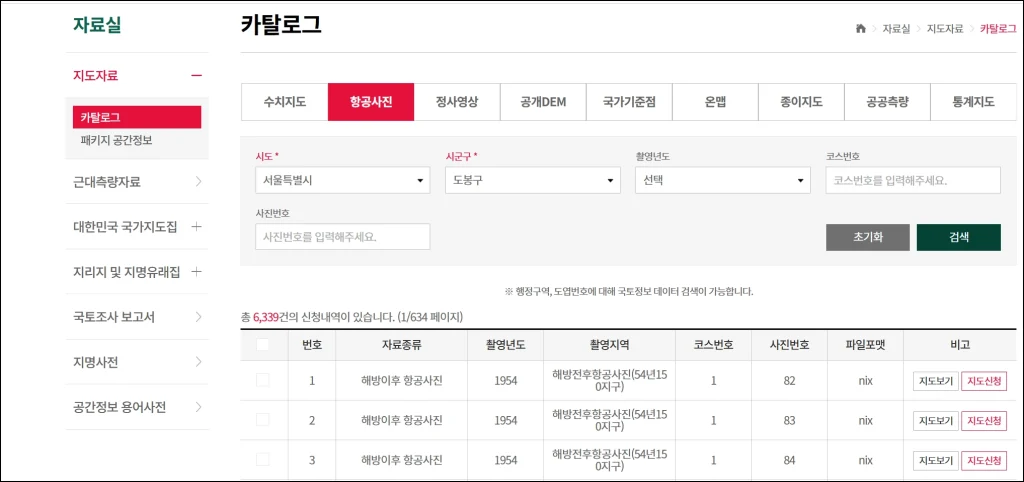Screen dimensions: 1024x482
Task: Expand 대한민국 국가지도집 with the plus icon
Action: pyautogui.click(x=196, y=227)
